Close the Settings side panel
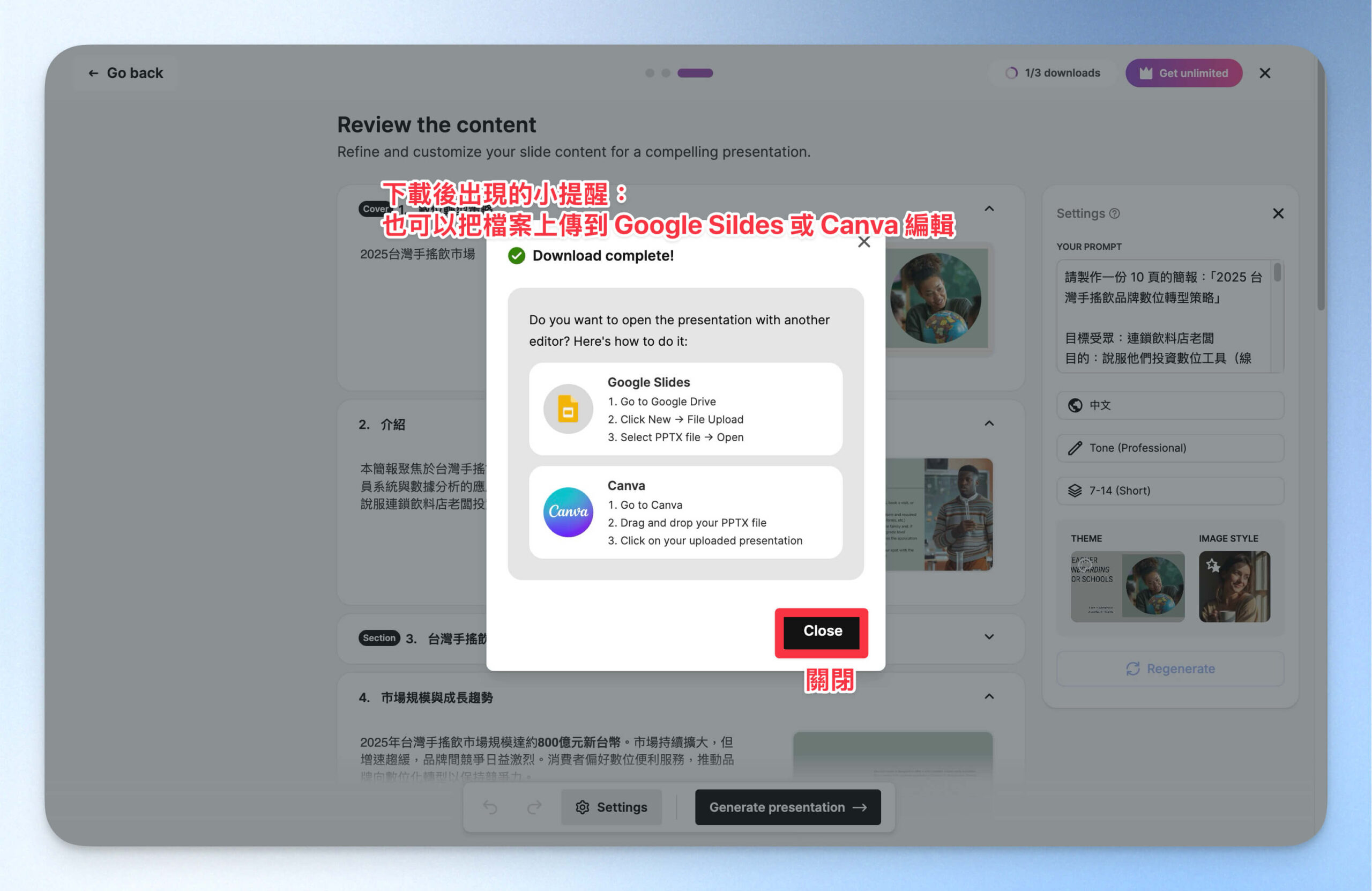This screenshot has height=891, width=1372. pyautogui.click(x=1278, y=214)
